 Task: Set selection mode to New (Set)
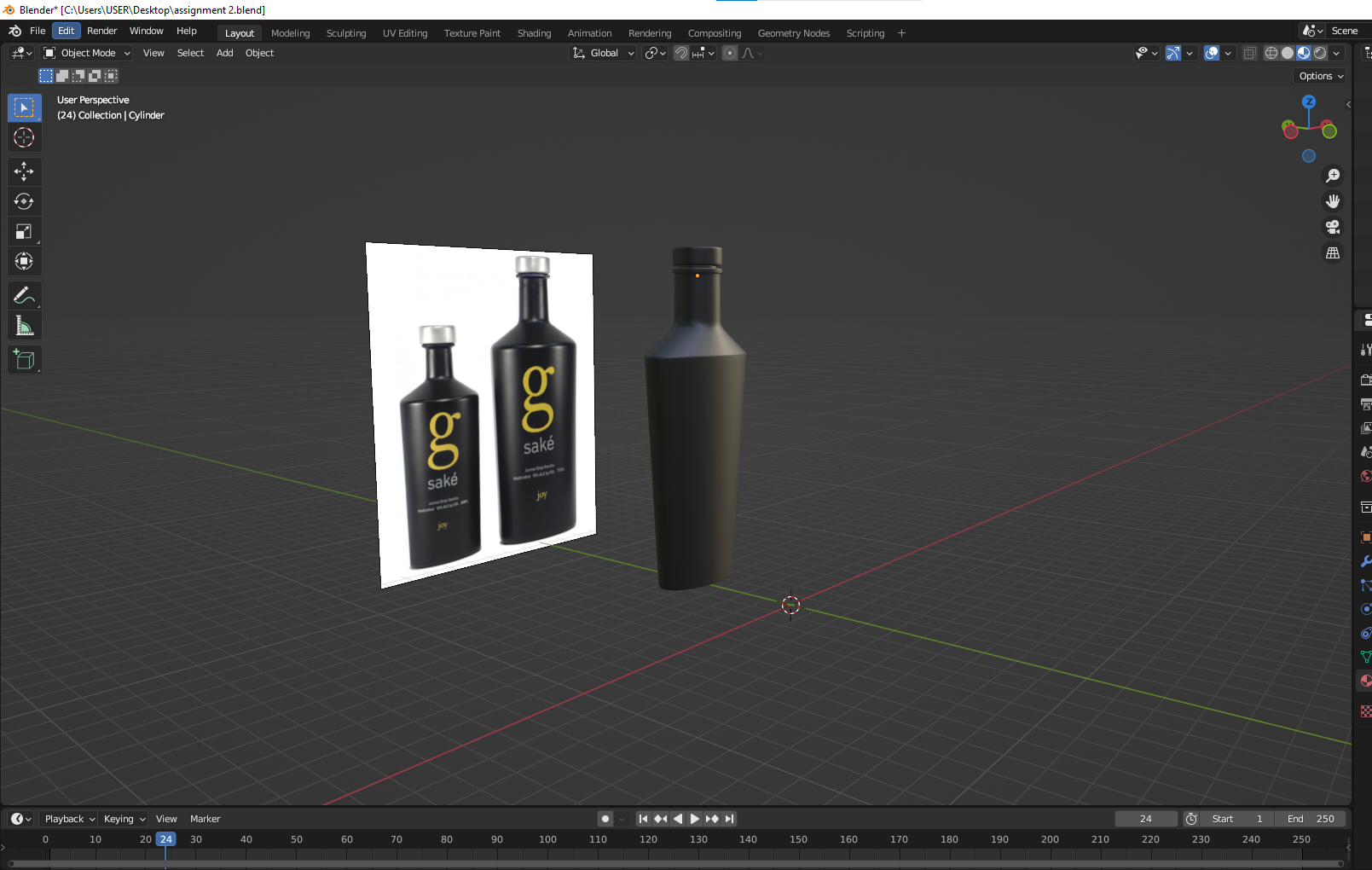click(46, 76)
